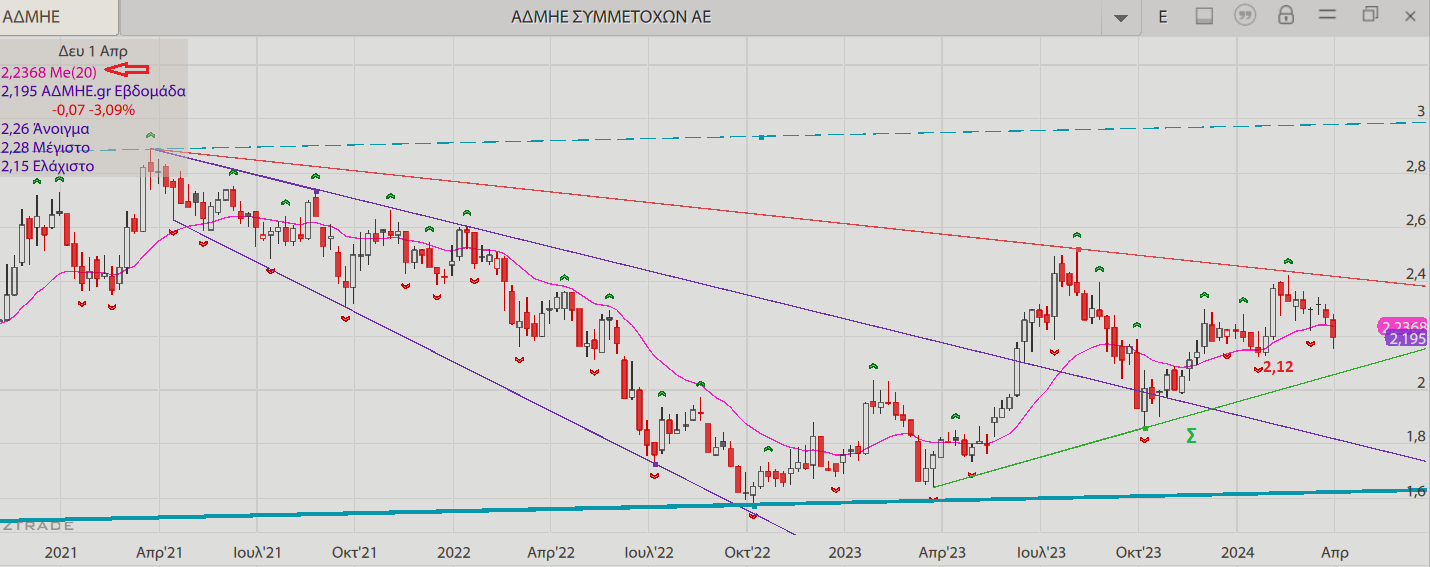Click the -0,07 -3,09% change value

coord(94,109)
